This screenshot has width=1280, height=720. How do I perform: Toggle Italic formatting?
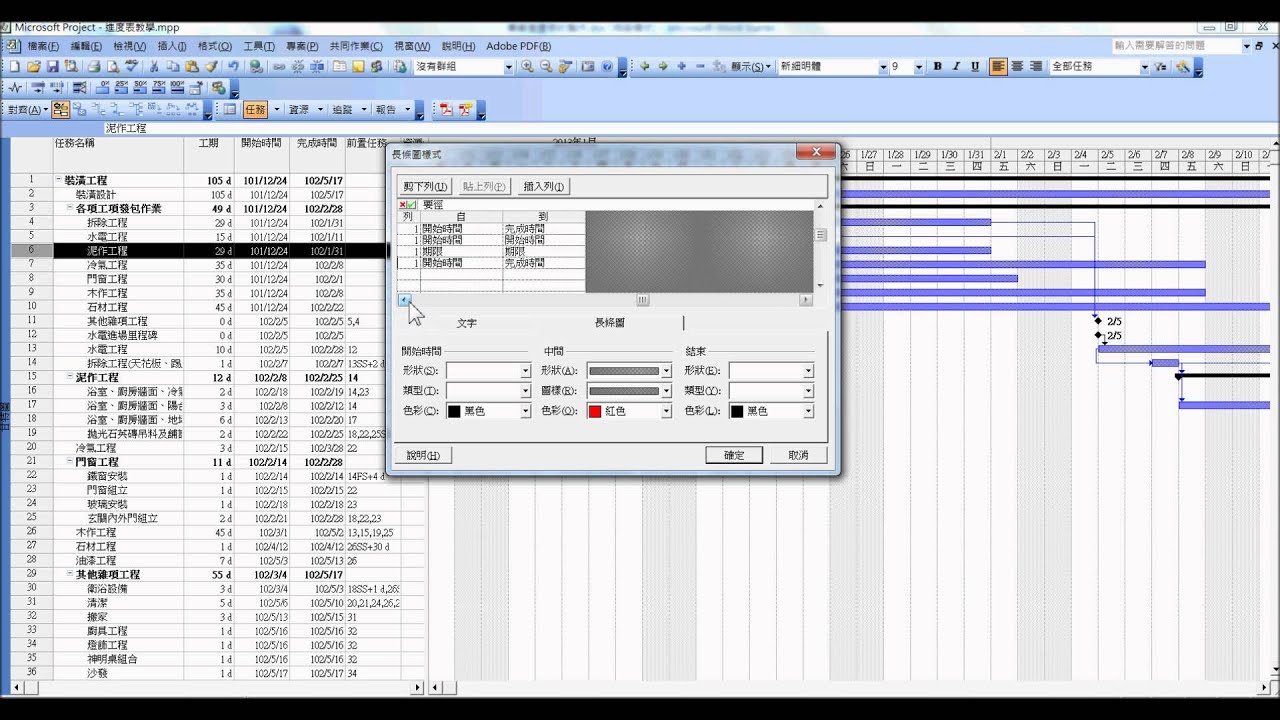click(x=956, y=66)
